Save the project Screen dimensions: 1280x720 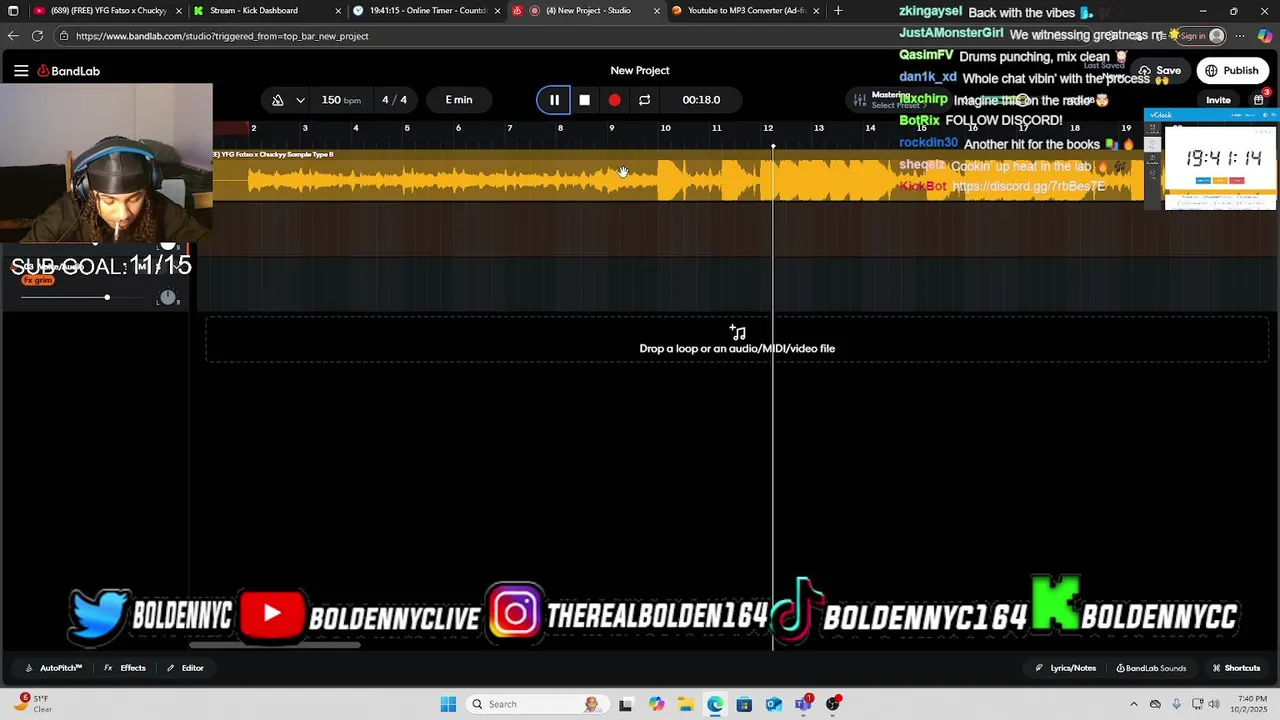click(x=1160, y=71)
